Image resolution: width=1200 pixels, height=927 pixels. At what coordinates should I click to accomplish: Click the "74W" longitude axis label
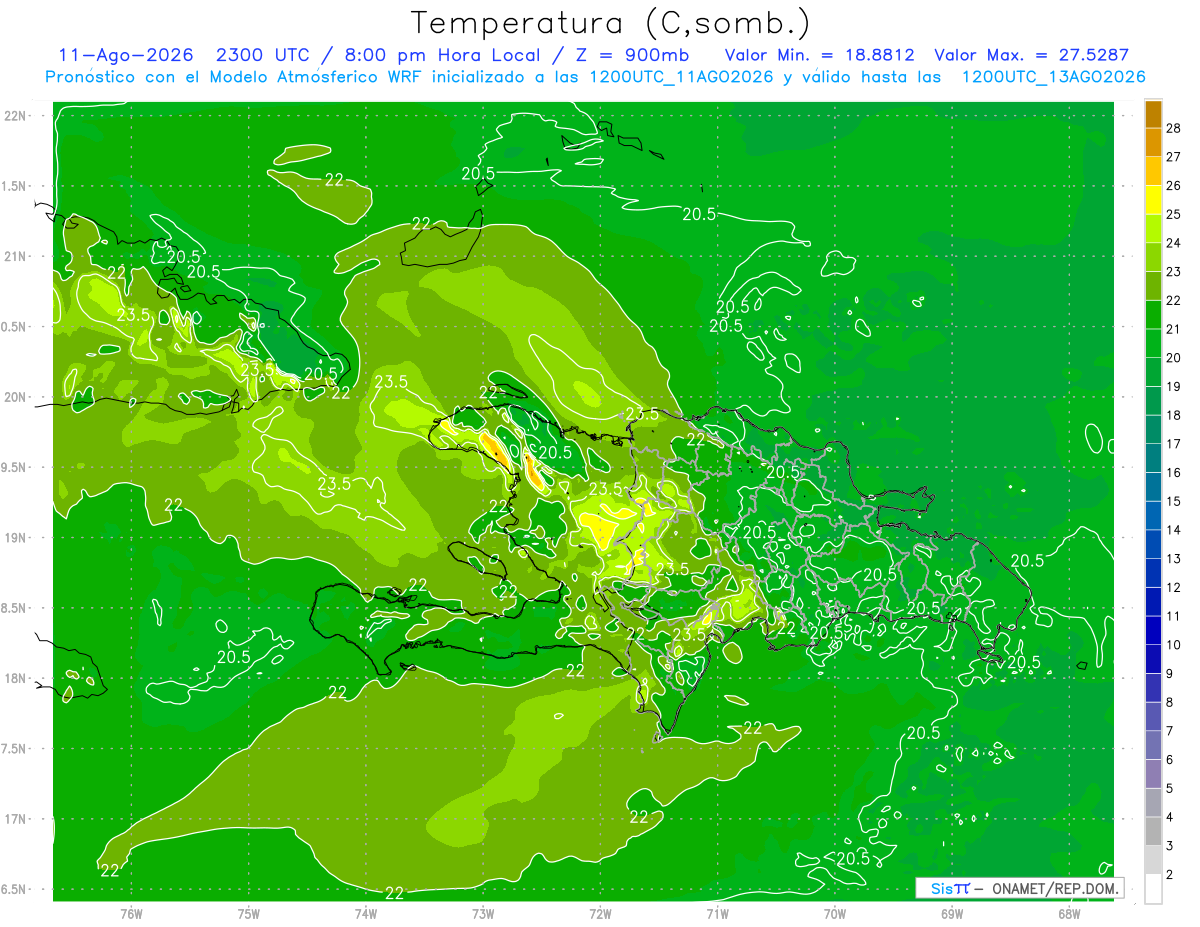click(x=365, y=914)
